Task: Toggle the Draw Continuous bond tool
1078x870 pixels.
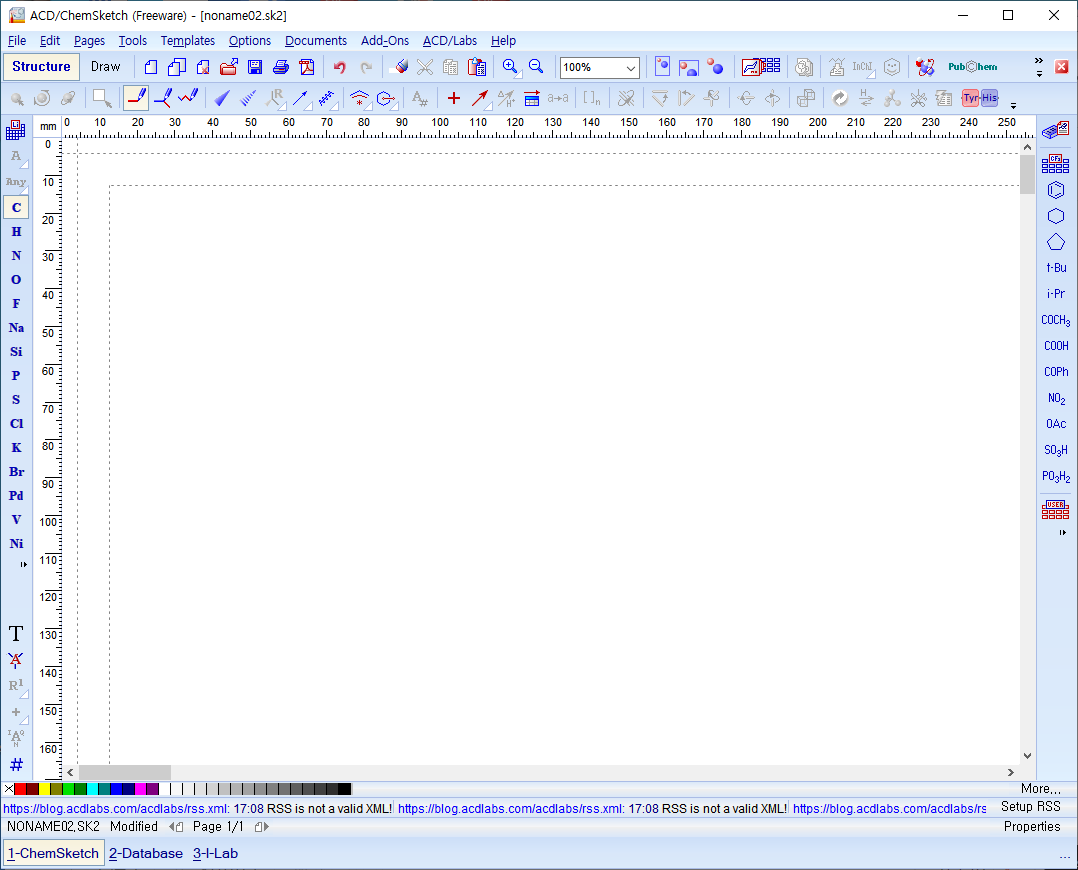Action: 163,98
